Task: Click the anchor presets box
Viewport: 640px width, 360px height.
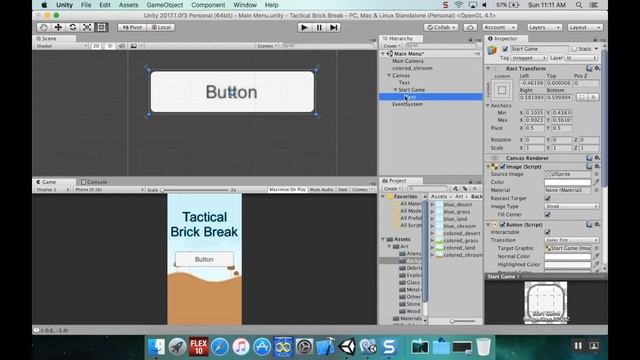Action: [x=502, y=90]
